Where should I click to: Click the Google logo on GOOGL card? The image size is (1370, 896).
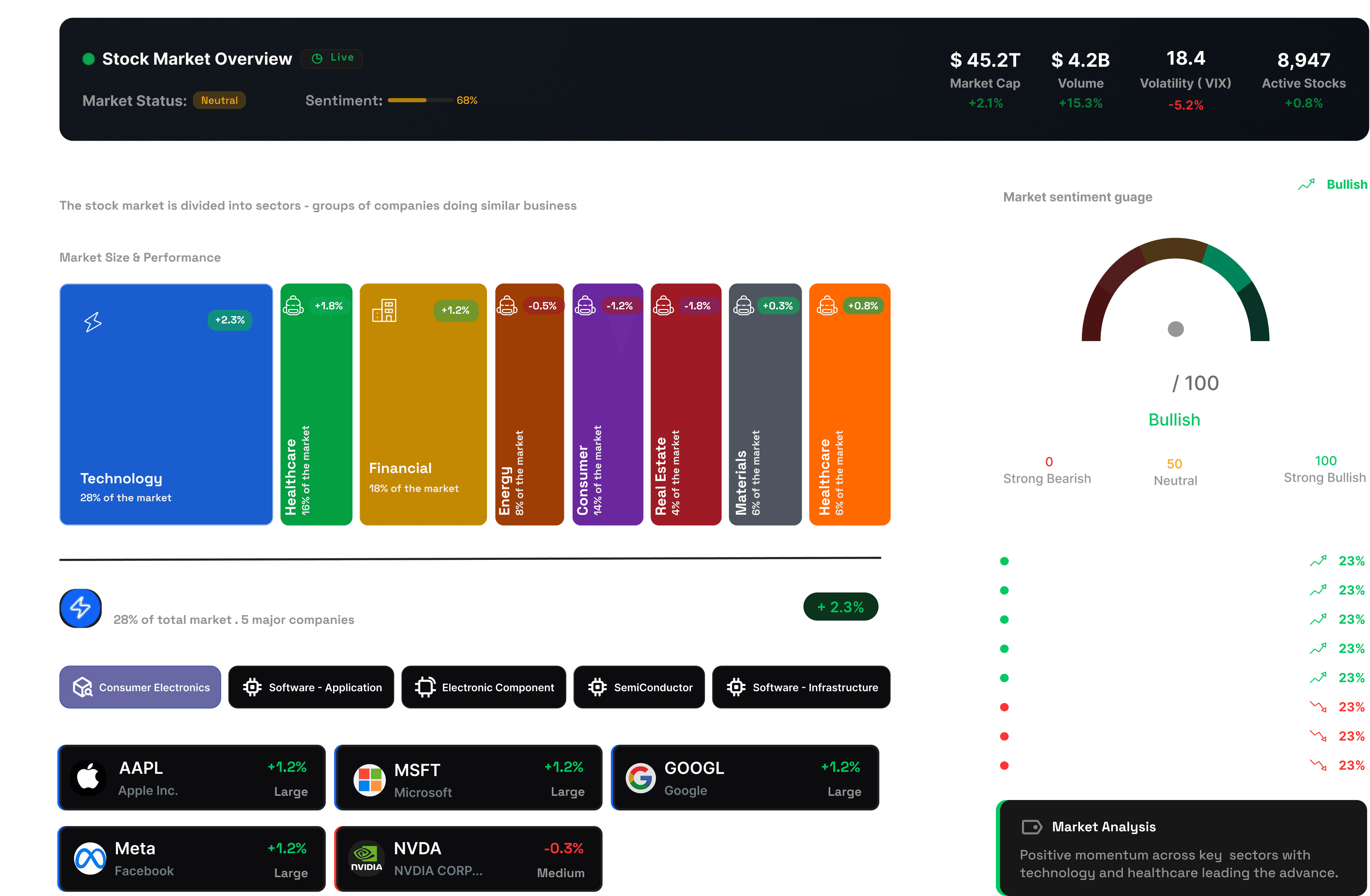point(641,778)
